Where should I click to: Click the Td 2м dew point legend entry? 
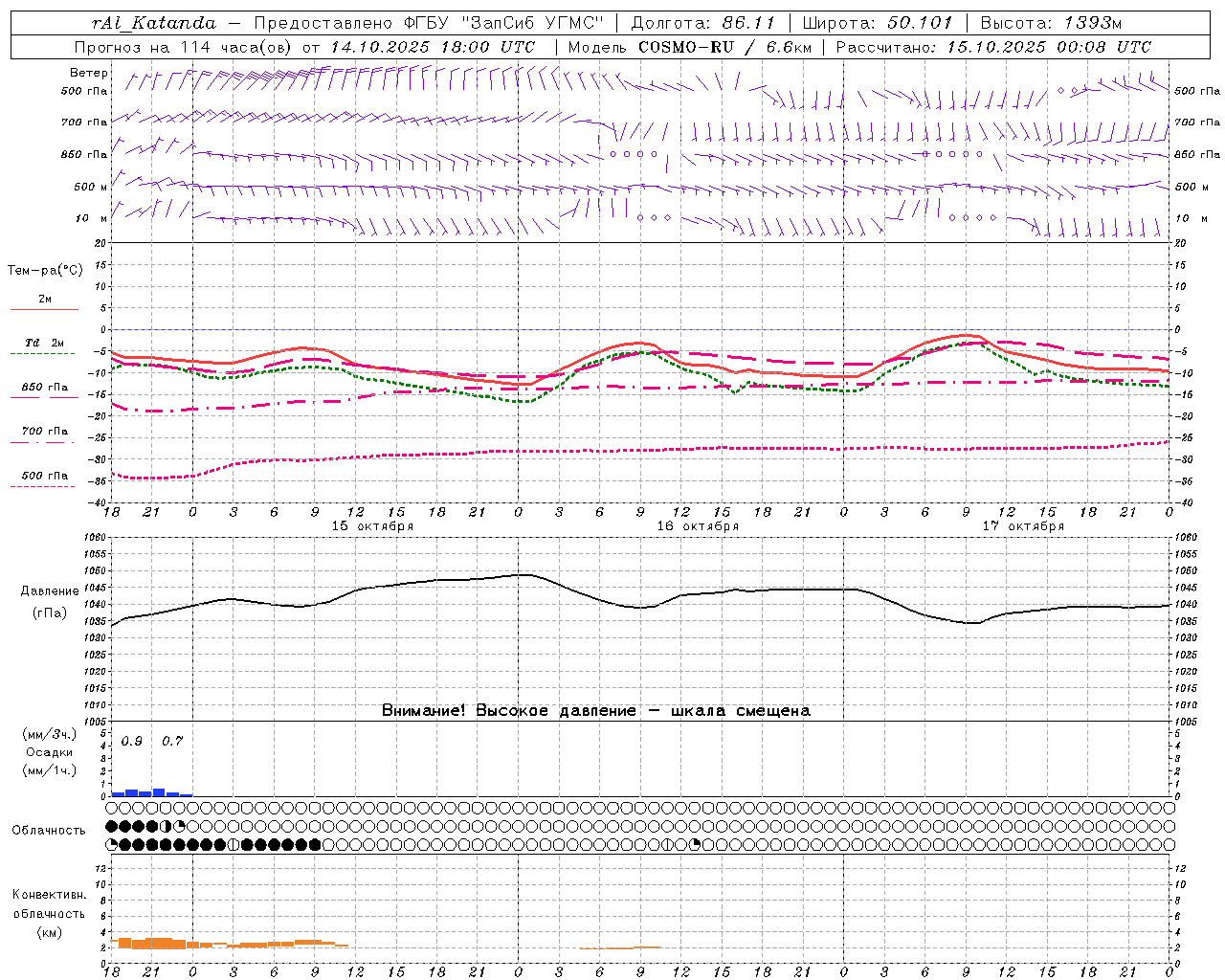45,343
